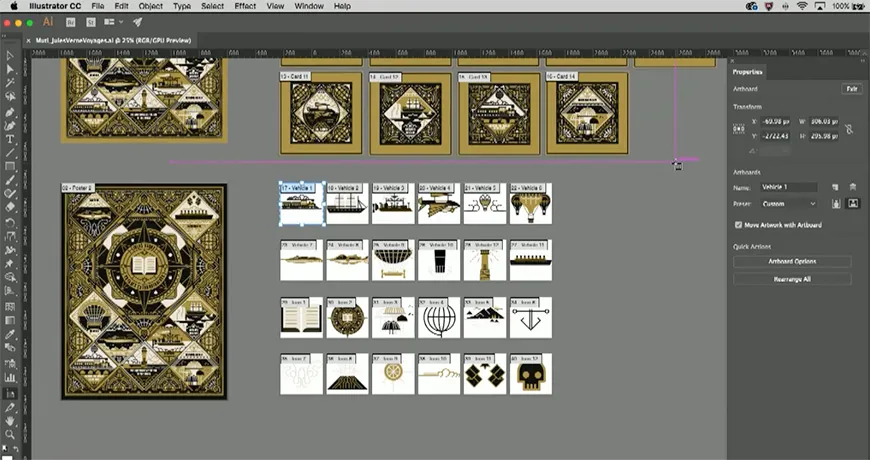Click the Delete Artboard trash icon

pos(853,188)
